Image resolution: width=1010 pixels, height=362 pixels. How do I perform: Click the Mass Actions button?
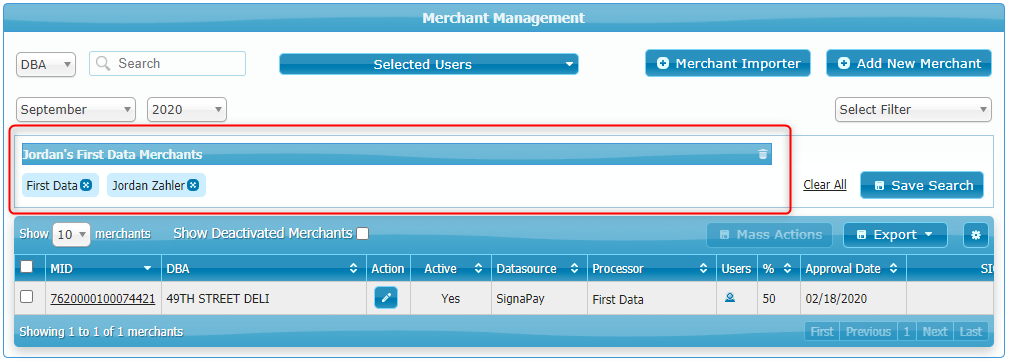(x=769, y=235)
